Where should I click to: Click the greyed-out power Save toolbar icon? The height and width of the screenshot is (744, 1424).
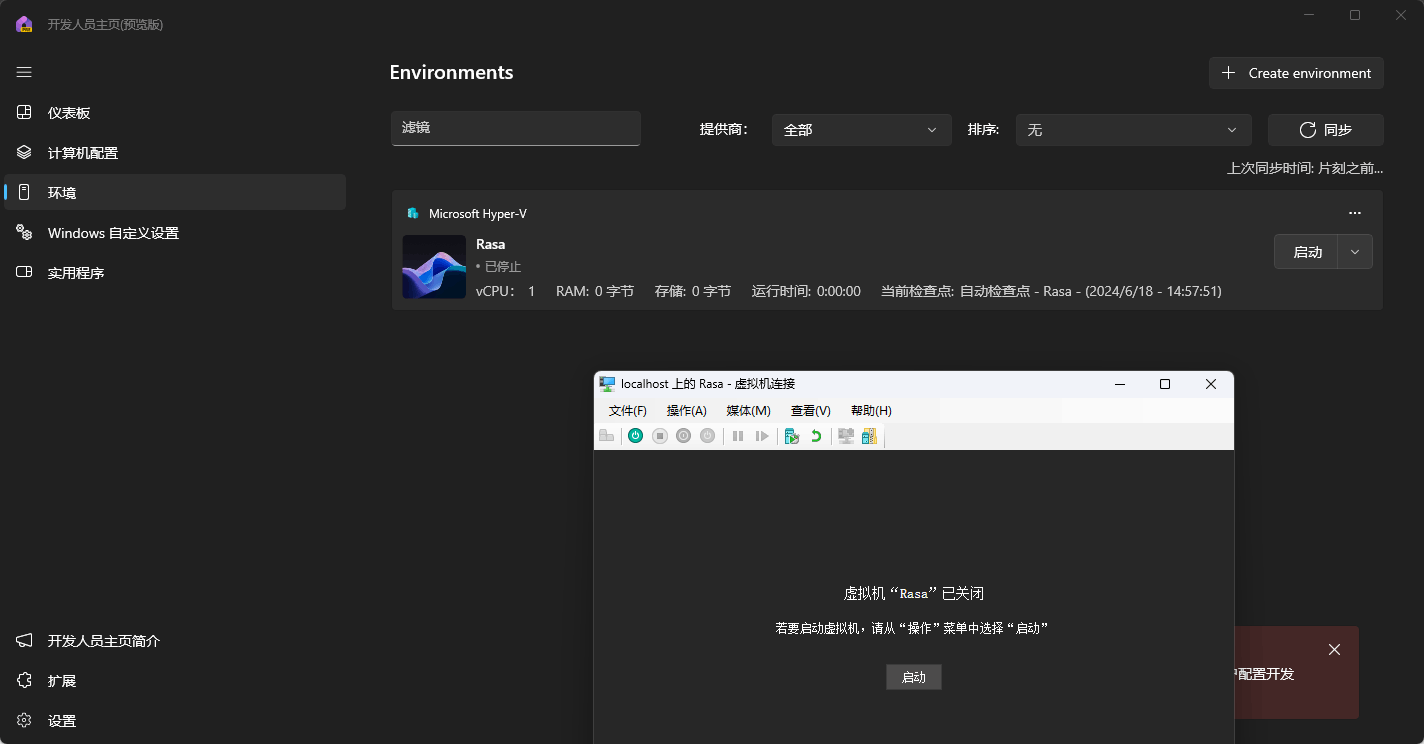pos(707,436)
